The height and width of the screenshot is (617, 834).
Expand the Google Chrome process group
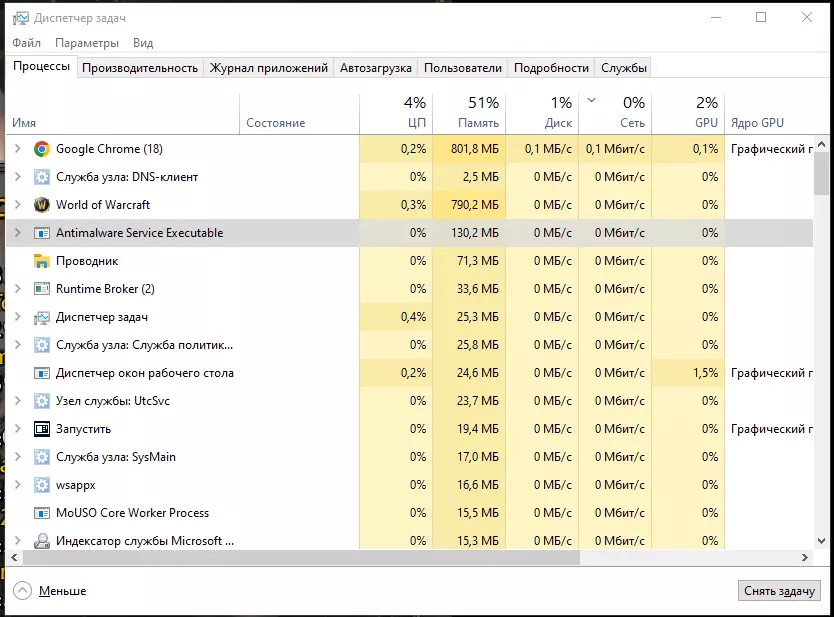(x=18, y=149)
